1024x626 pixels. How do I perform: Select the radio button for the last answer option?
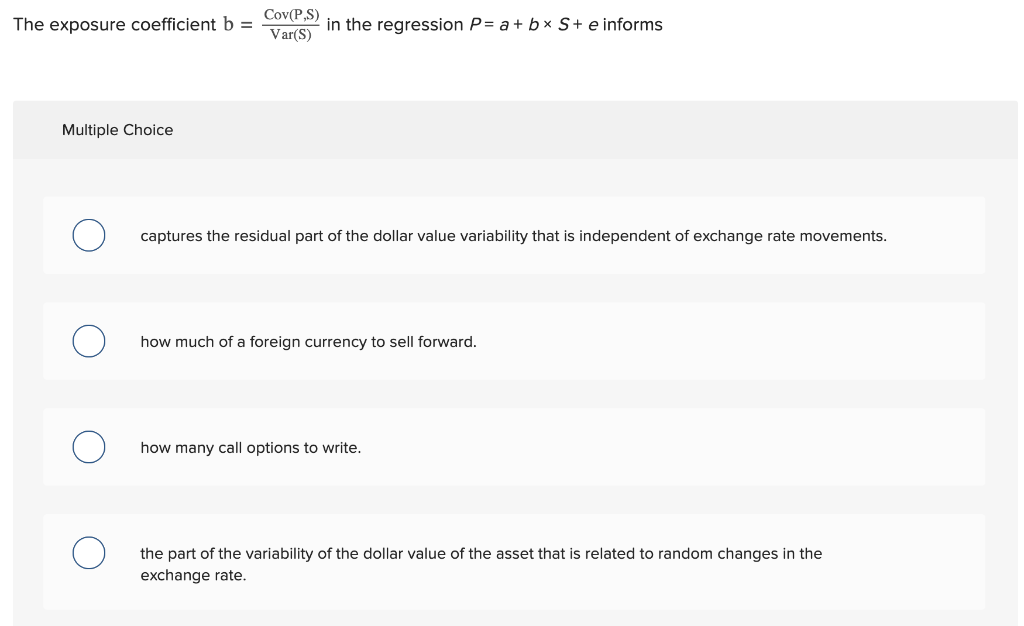coord(88,551)
